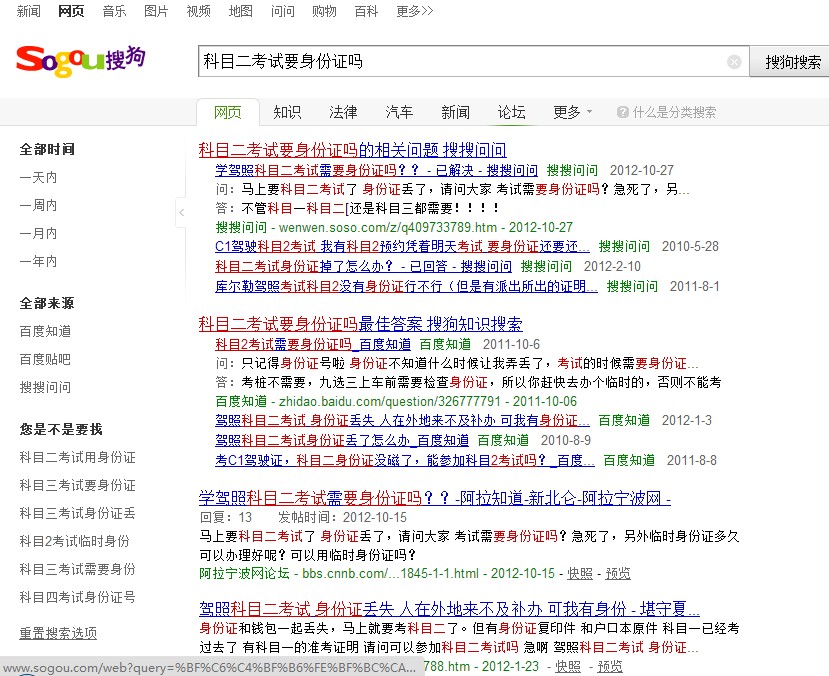Filter source to 百度知道 in the sidebar

tap(45, 331)
